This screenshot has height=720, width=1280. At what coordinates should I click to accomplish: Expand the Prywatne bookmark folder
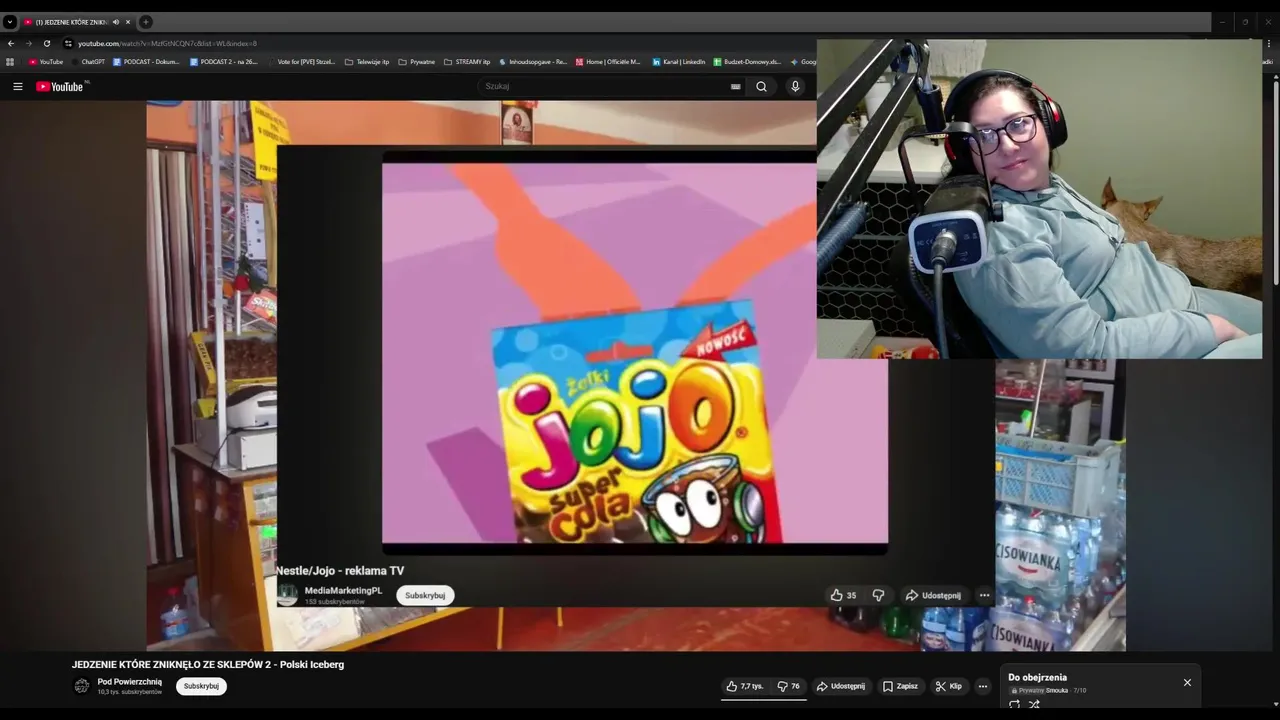click(x=417, y=62)
